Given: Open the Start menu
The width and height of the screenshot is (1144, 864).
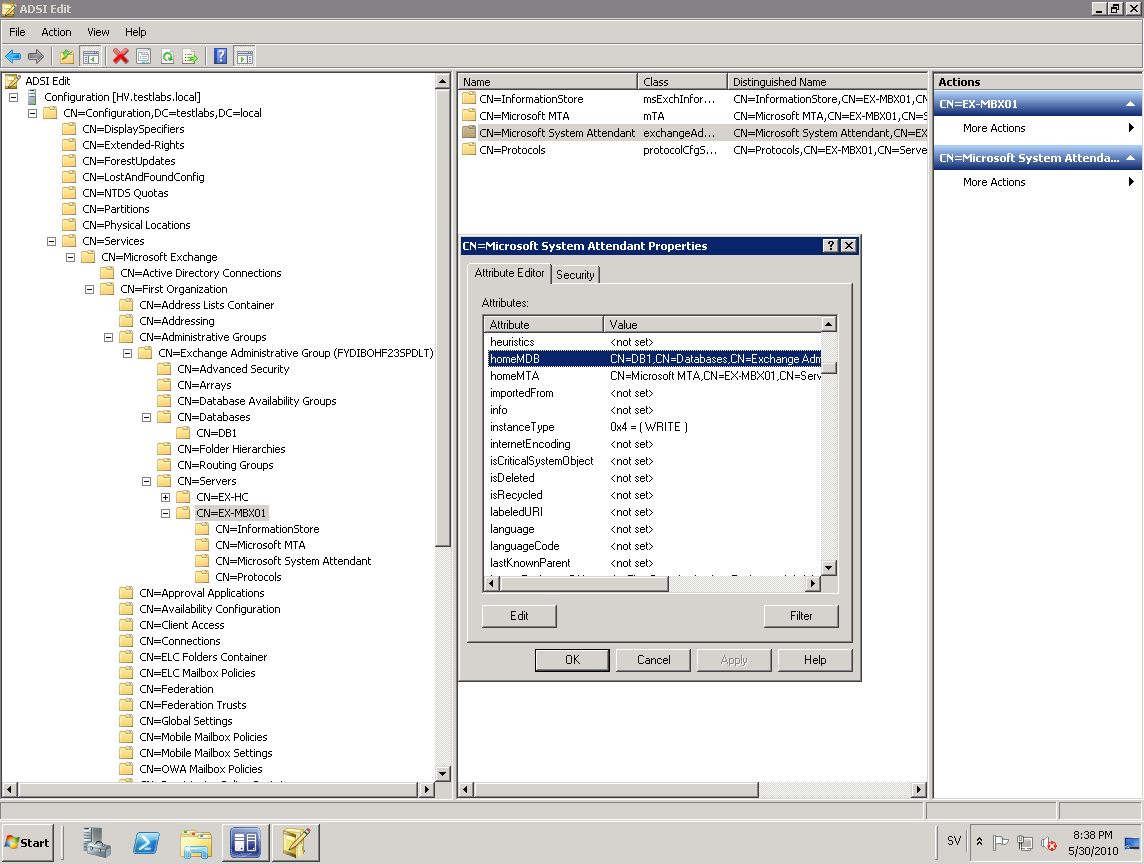Looking at the screenshot, I should (x=28, y=843).
